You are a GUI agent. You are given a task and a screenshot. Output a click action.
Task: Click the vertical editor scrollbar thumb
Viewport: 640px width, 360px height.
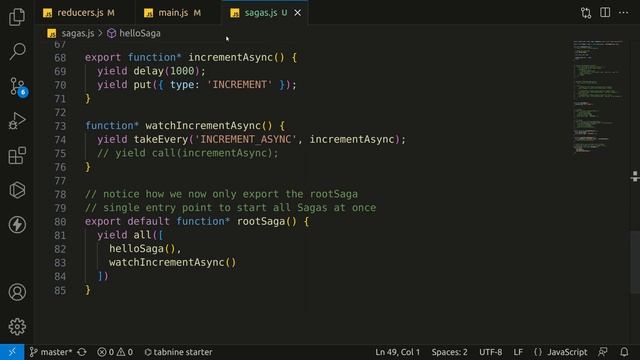[x=635, y=262]
